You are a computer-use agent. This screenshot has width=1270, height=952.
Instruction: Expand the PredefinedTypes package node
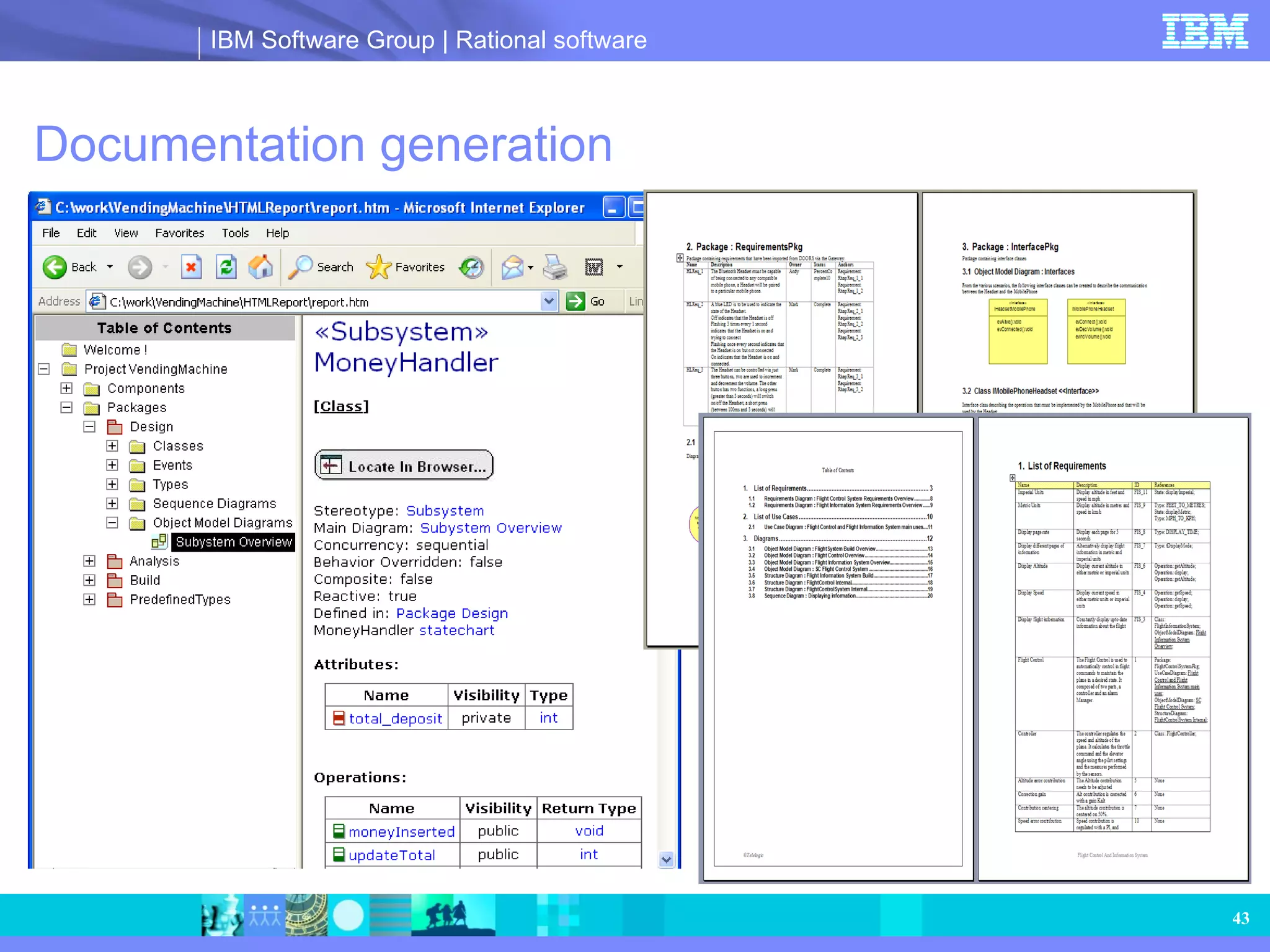(x=89, y=599)
